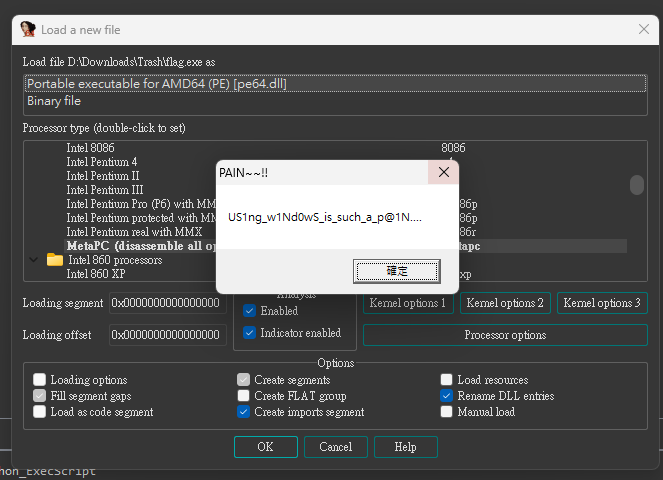Select Intel 8086 processor type

coord(90,148)
